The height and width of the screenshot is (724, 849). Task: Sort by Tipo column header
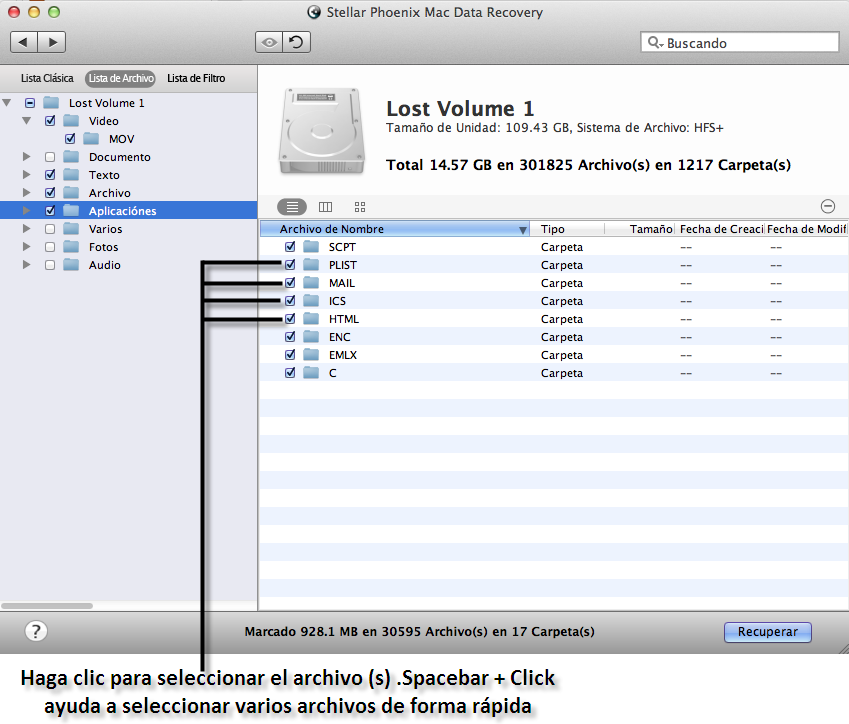pyautogui.click(x=567, y=229)
